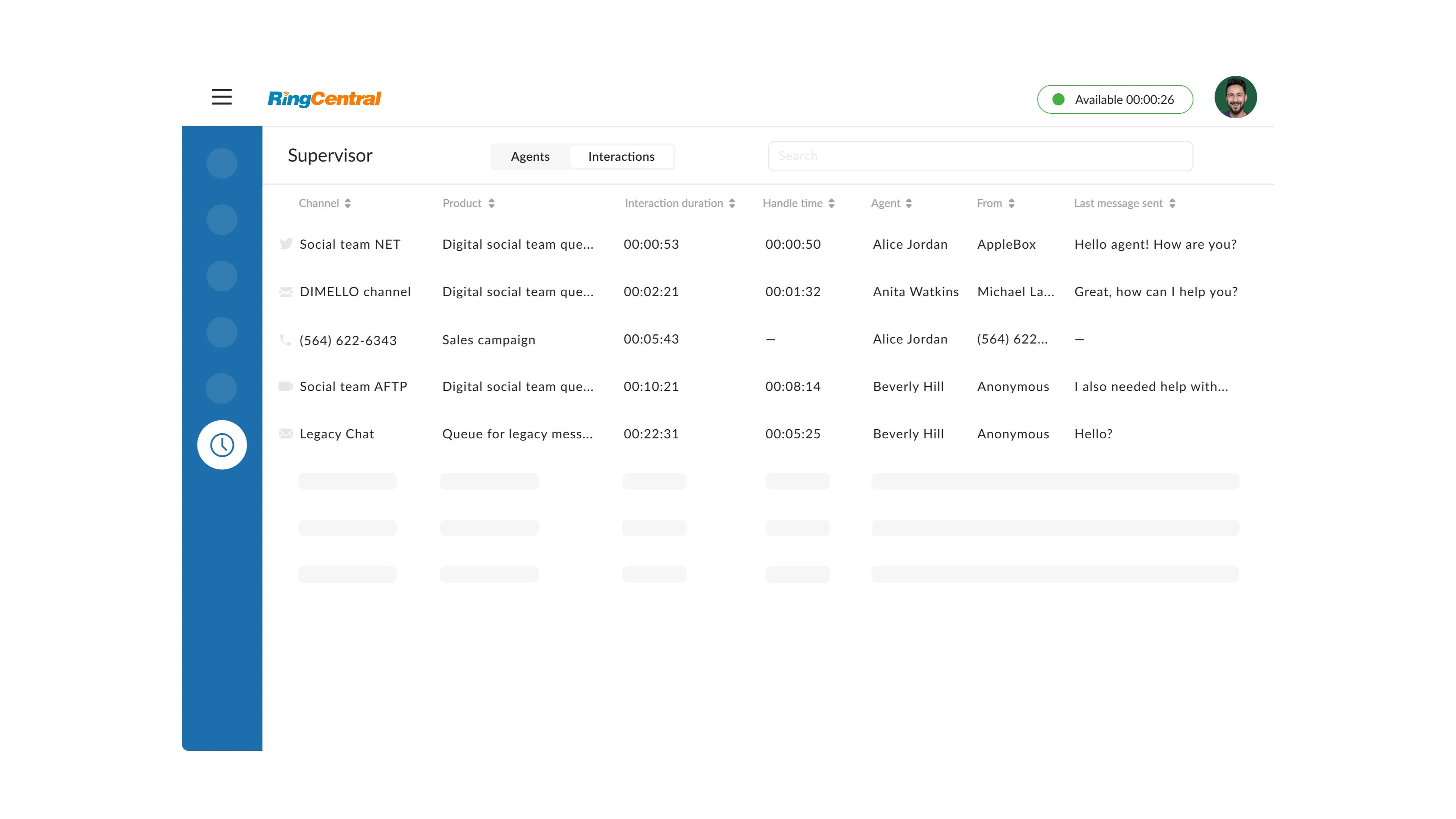This screenshot has height=819, width=1456.
Task: Open the clock history sidebar icon
Action: 222,445
